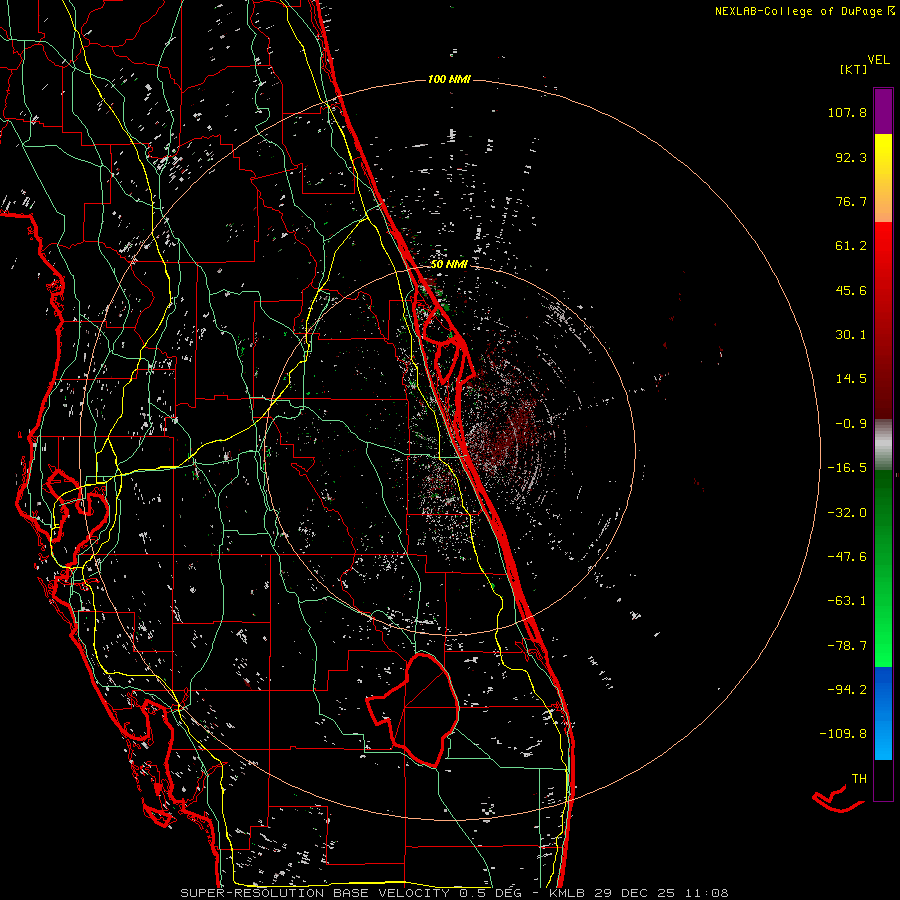Select the royal blue color bar segment
This screenshot has width=900, height=900.
883,689
